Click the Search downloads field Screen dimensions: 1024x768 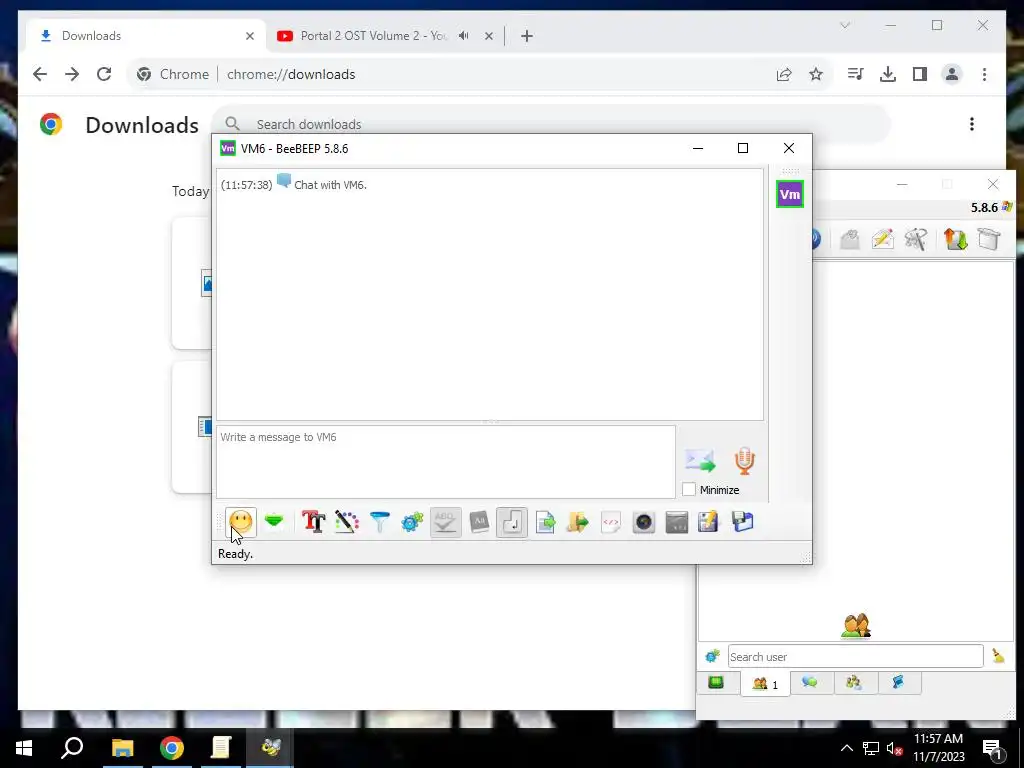point(552,124)
